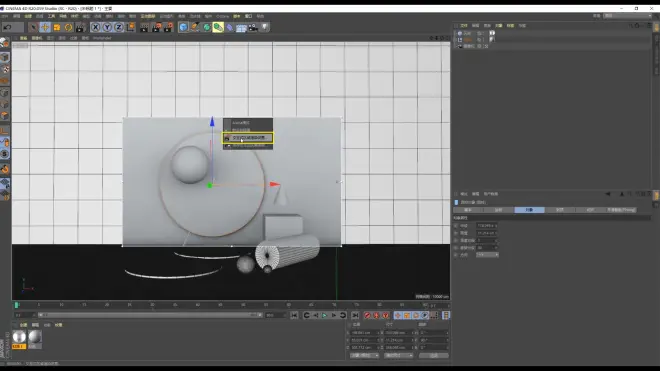660x371 pixels.
Task: Click Render to Picture Viewer icon
Action: [x=156, y=27]
